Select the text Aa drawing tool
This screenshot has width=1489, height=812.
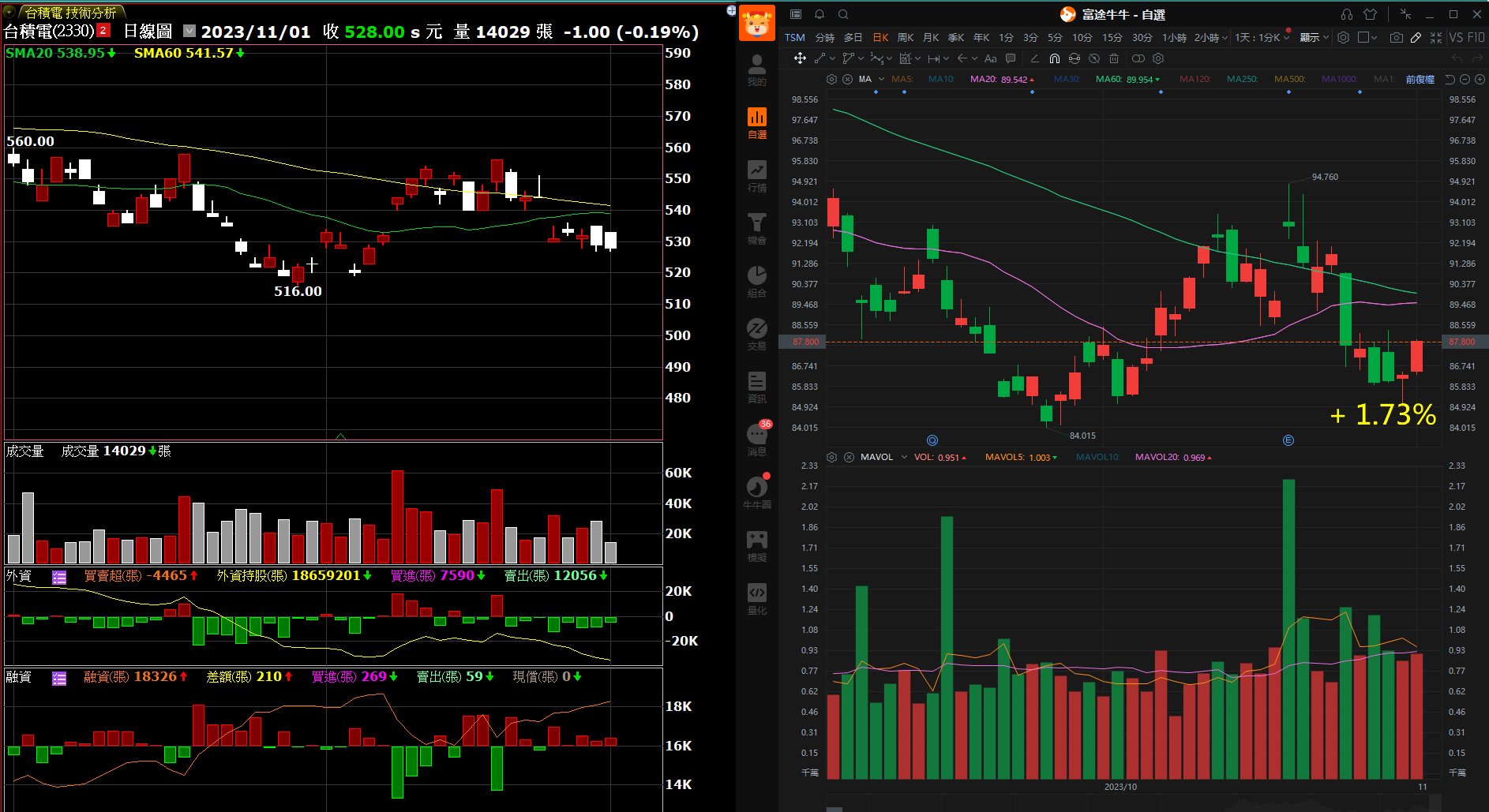coord(991,58)
